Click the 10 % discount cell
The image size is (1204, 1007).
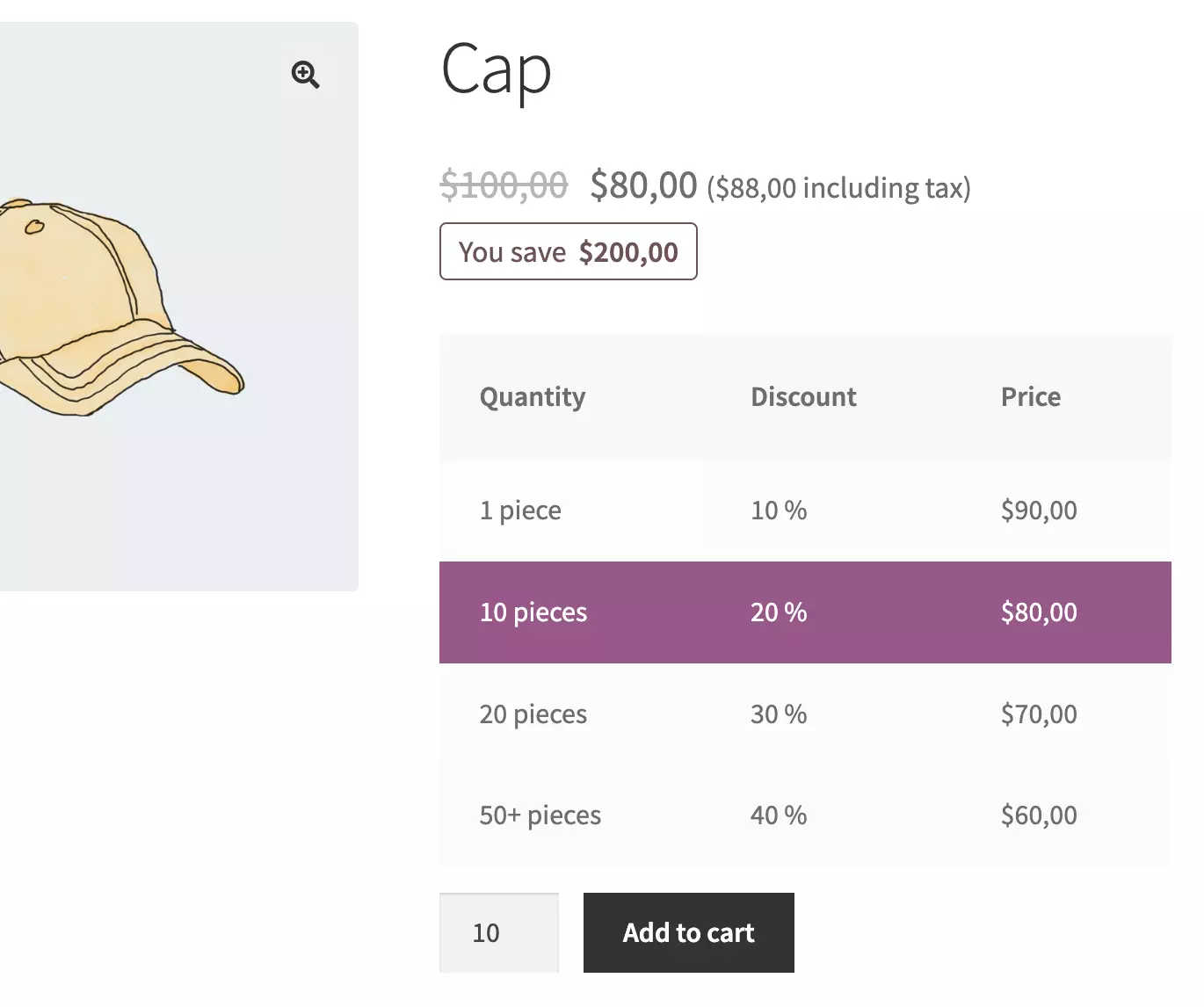click(779, 511)
